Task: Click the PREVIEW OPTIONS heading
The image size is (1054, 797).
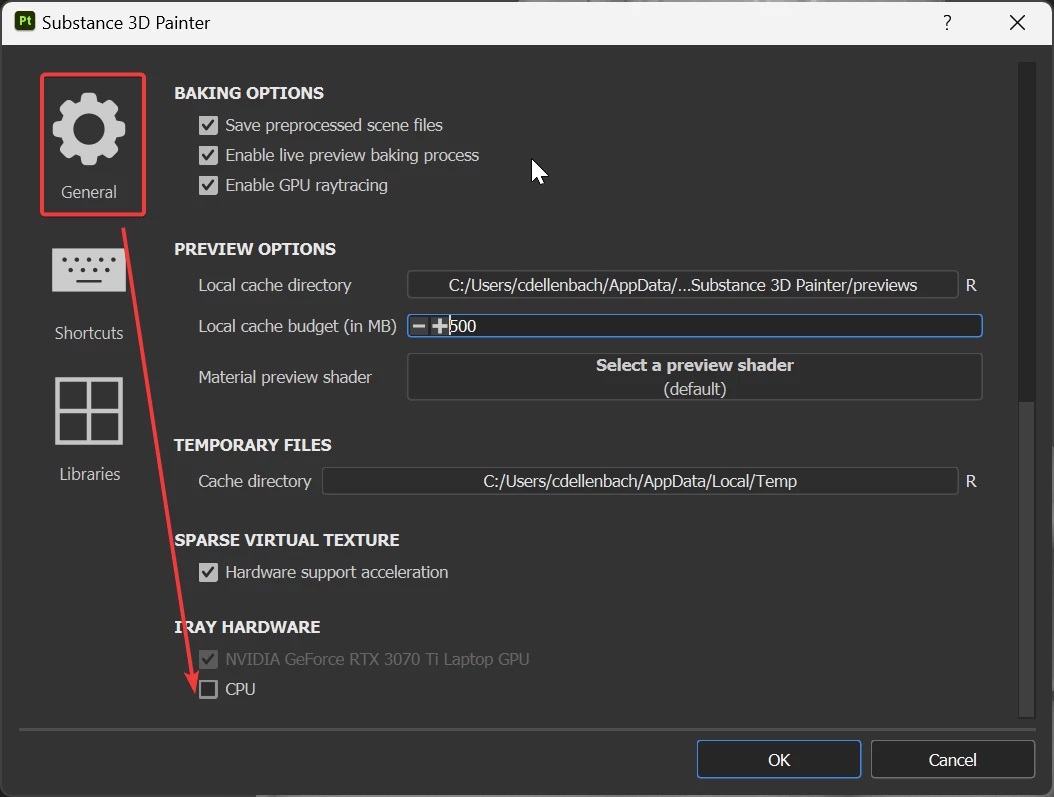Action: click(255, 249)
